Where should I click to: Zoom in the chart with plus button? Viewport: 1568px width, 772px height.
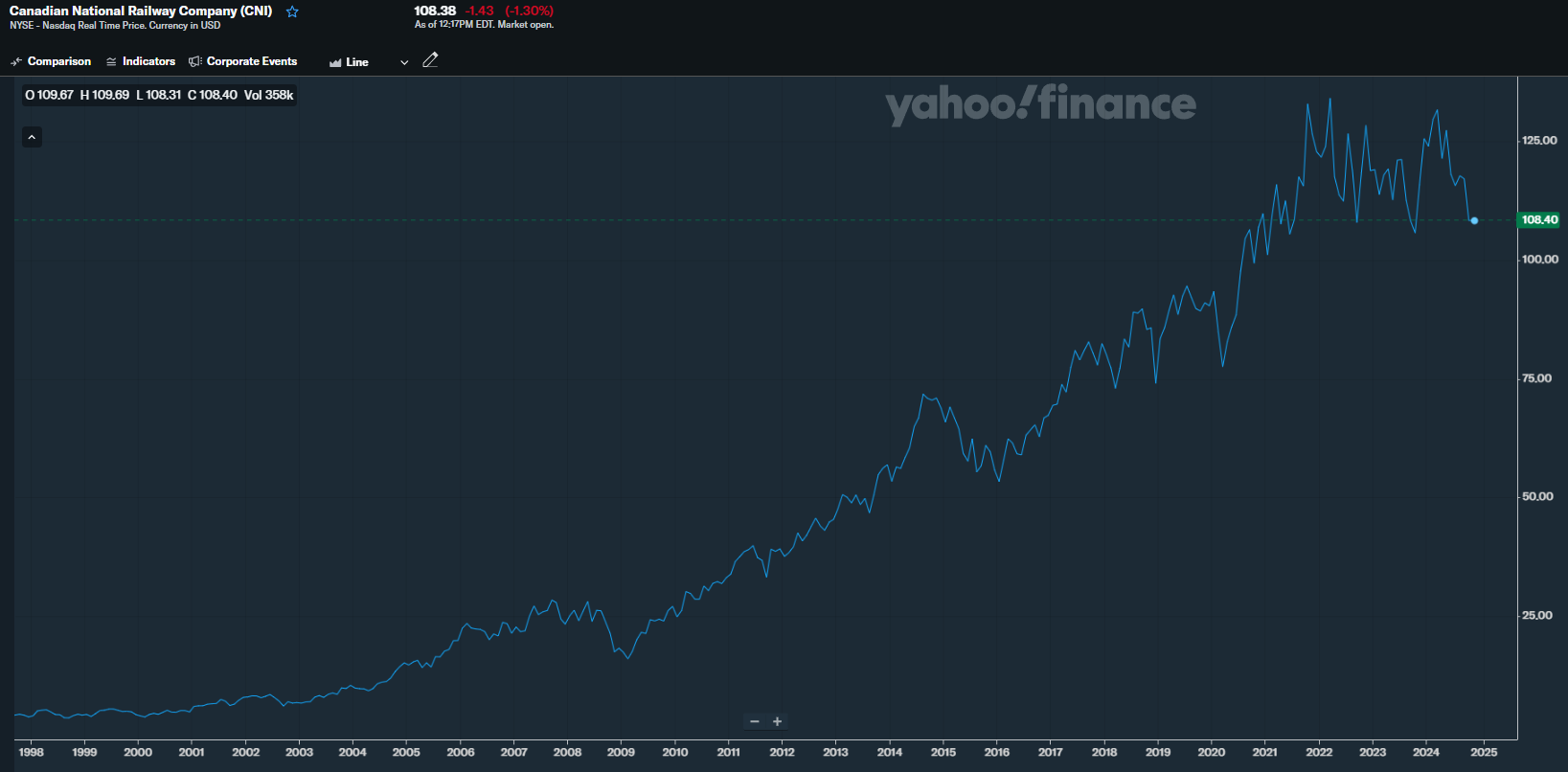(x=778, y=721)
